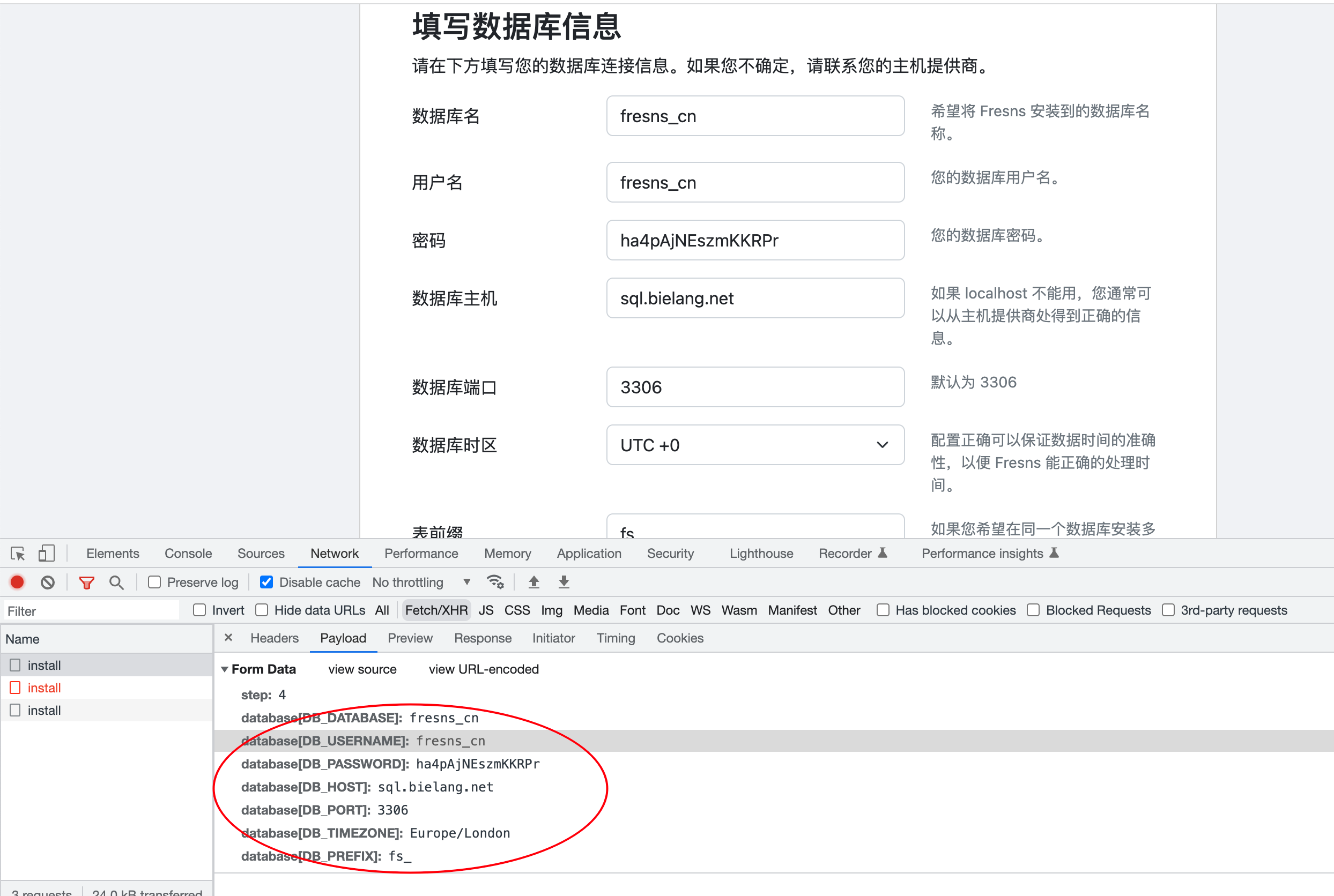Select the Fetch/XHR request filter
Screen dimensions: 1334x896
tap(436, 610)
